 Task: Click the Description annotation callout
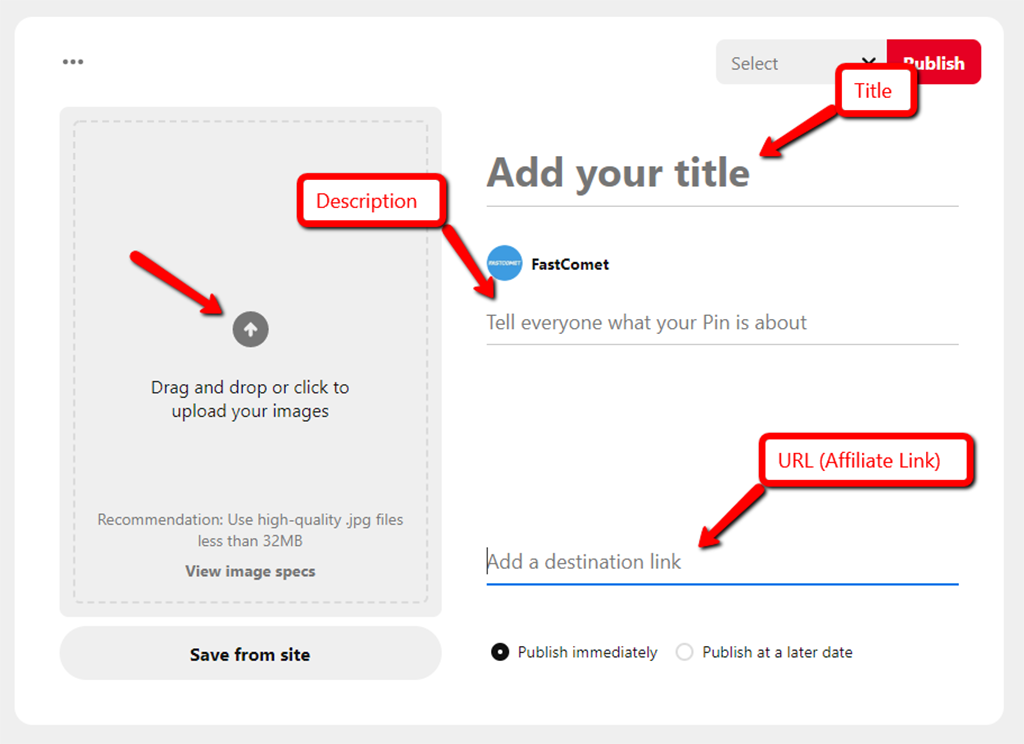coord(366,201)
